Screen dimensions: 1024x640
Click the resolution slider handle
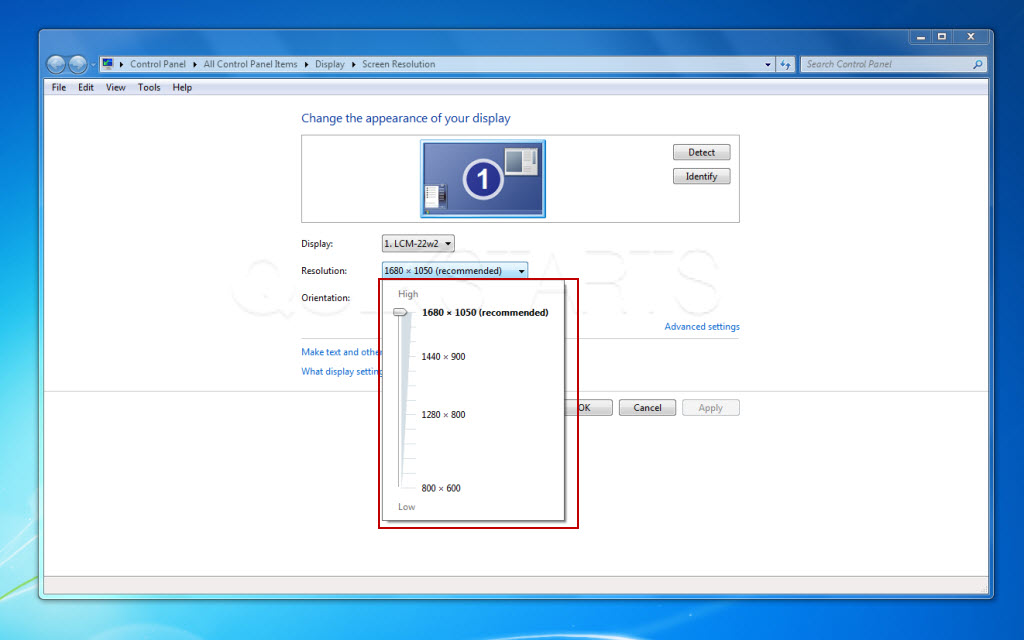pos(400,312)
